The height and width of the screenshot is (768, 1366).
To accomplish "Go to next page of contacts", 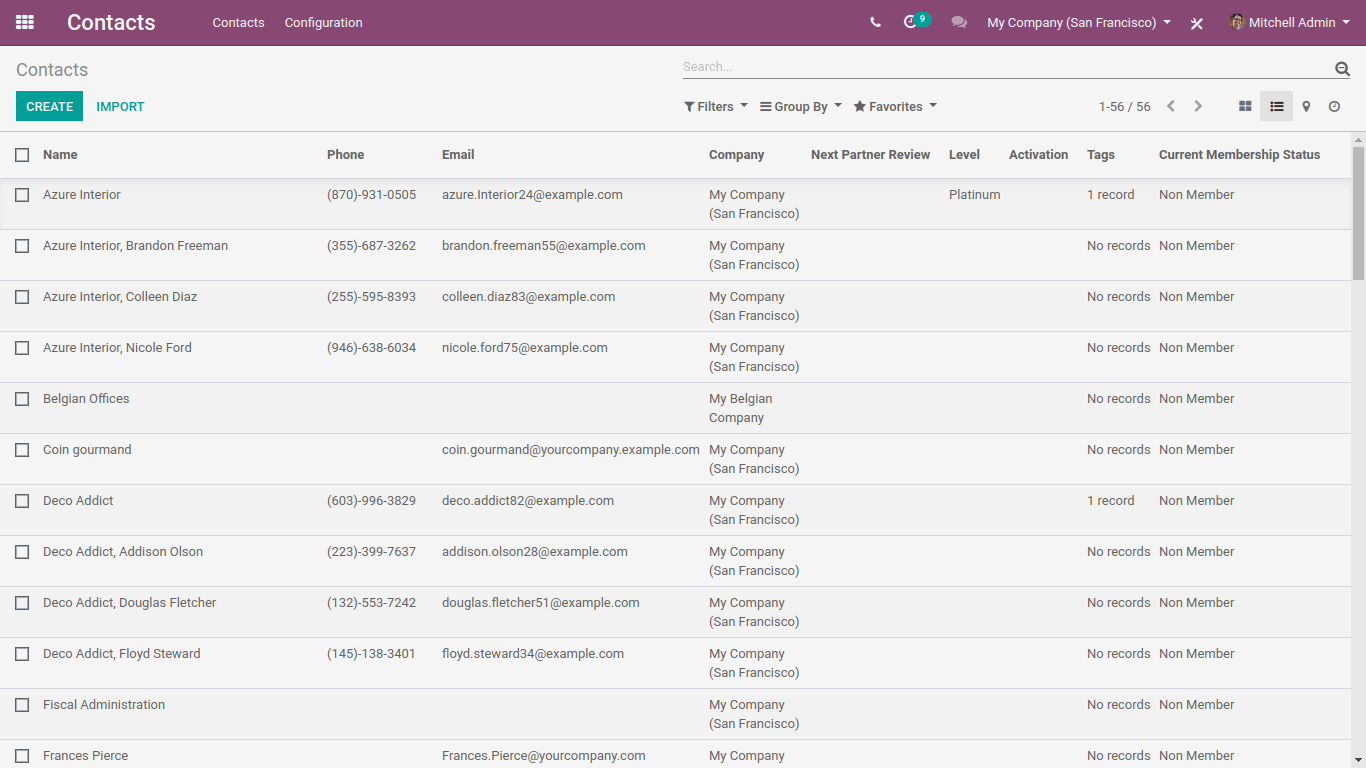I will pyautogui.click(x=1198, y=106).
